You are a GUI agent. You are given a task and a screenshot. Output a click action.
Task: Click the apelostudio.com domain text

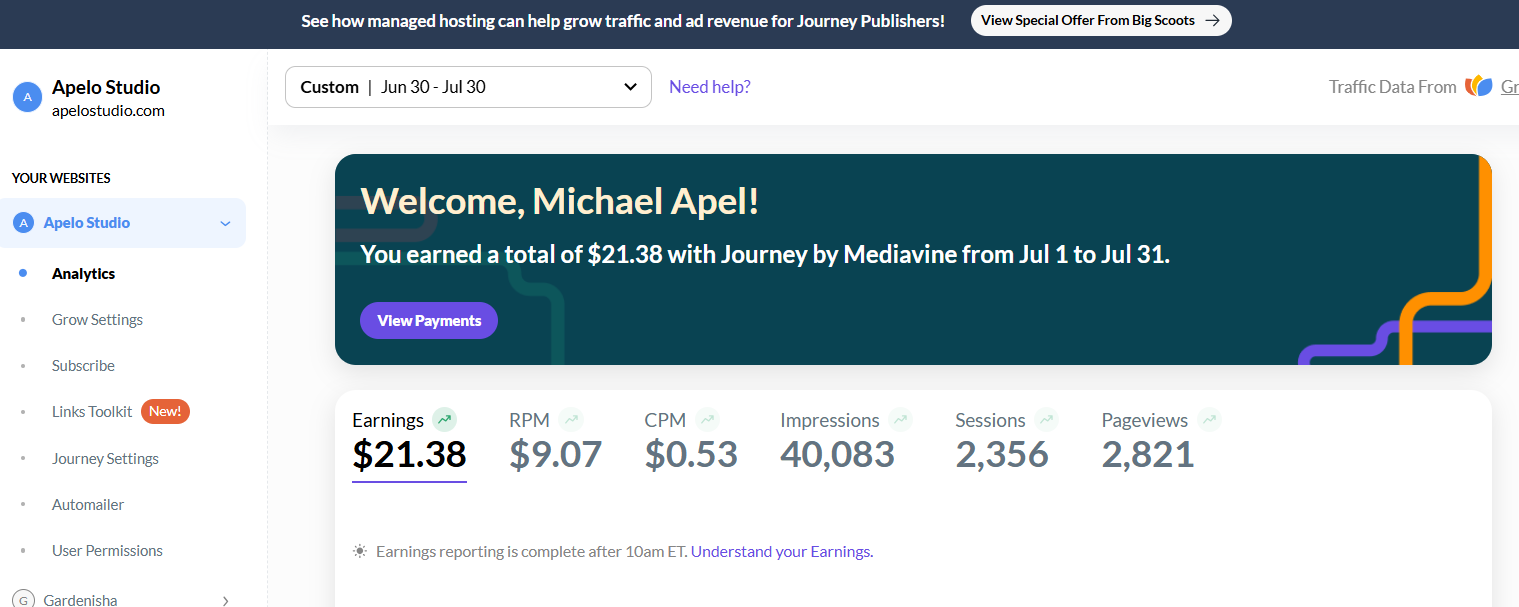click(x=108, y=111)
